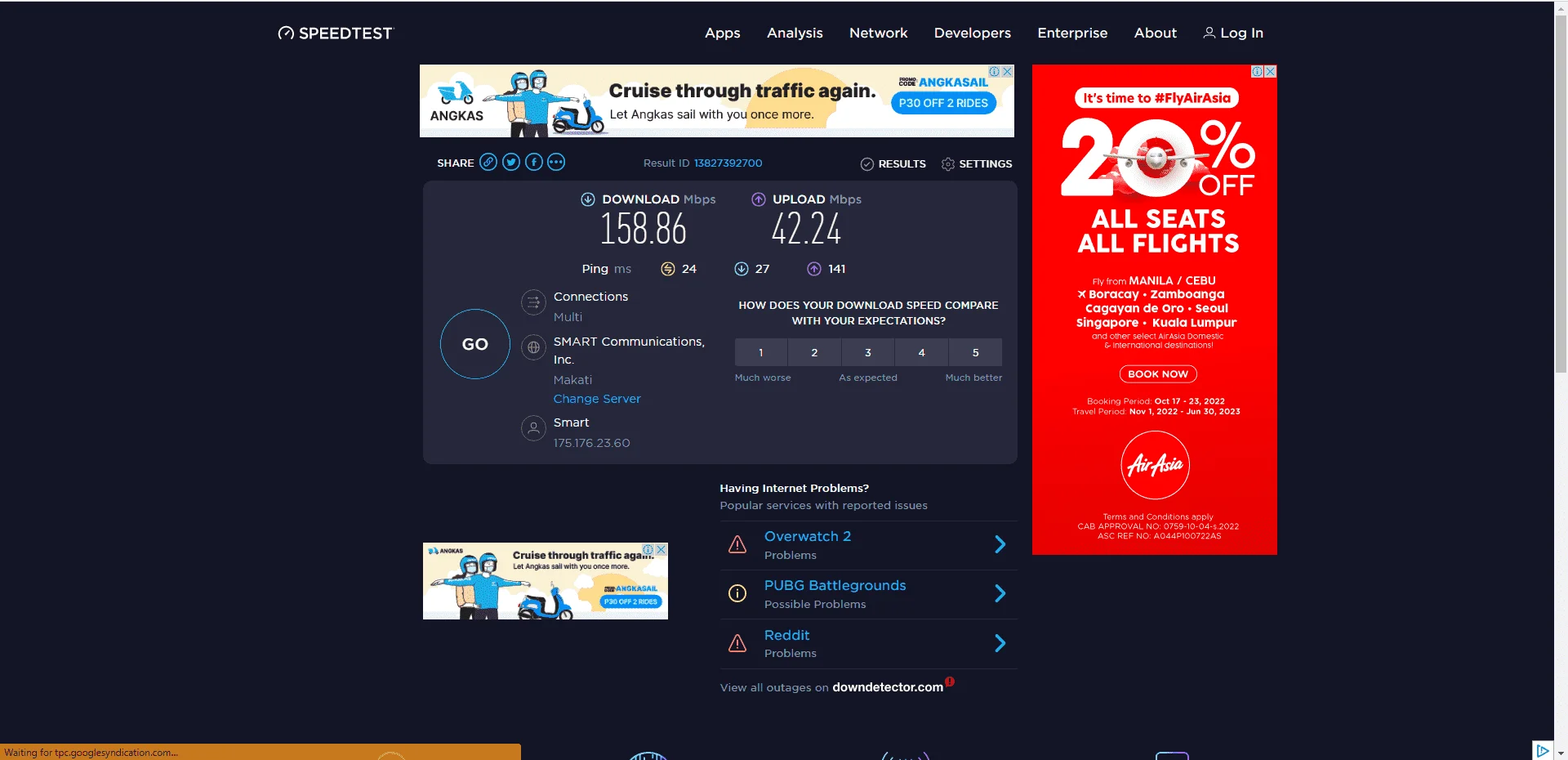Click the IP address 175.176.23.60

(592, 443)
